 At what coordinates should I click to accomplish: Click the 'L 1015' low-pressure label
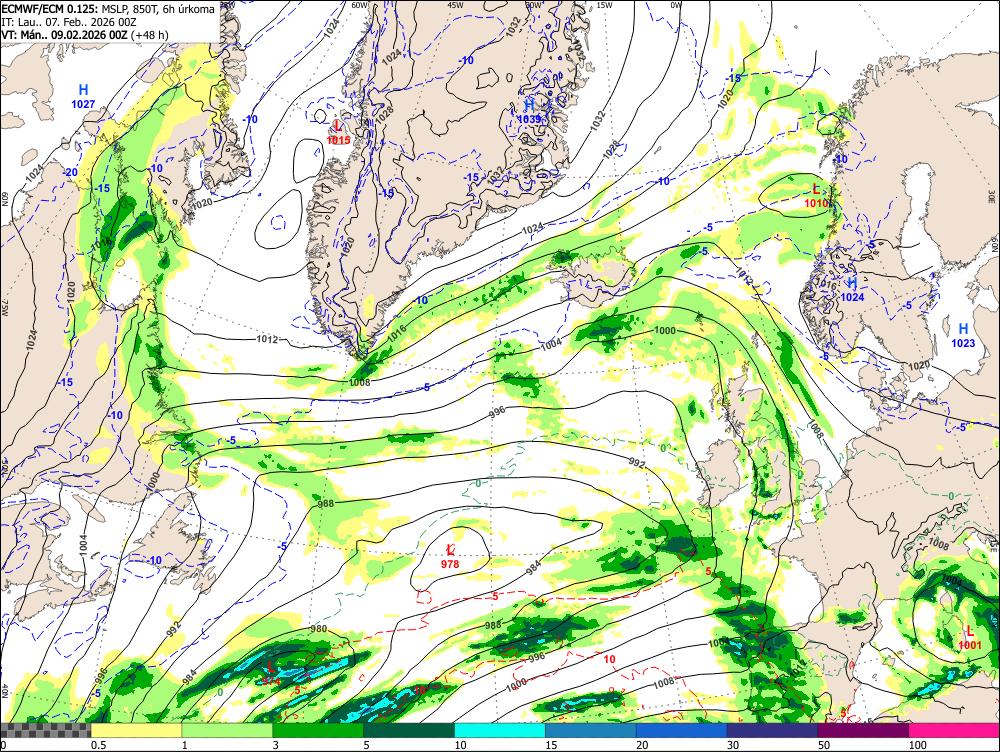point(338,131)
